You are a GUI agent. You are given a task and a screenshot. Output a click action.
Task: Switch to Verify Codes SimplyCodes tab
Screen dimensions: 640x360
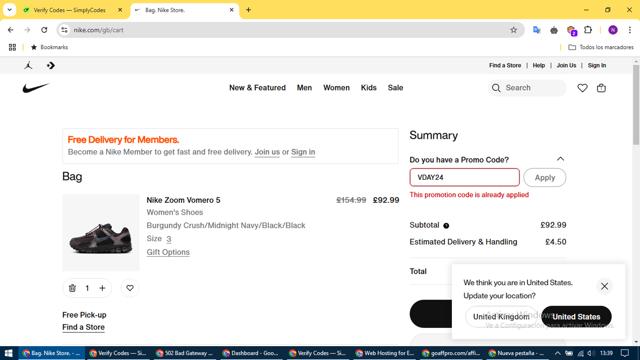(69, 10)
